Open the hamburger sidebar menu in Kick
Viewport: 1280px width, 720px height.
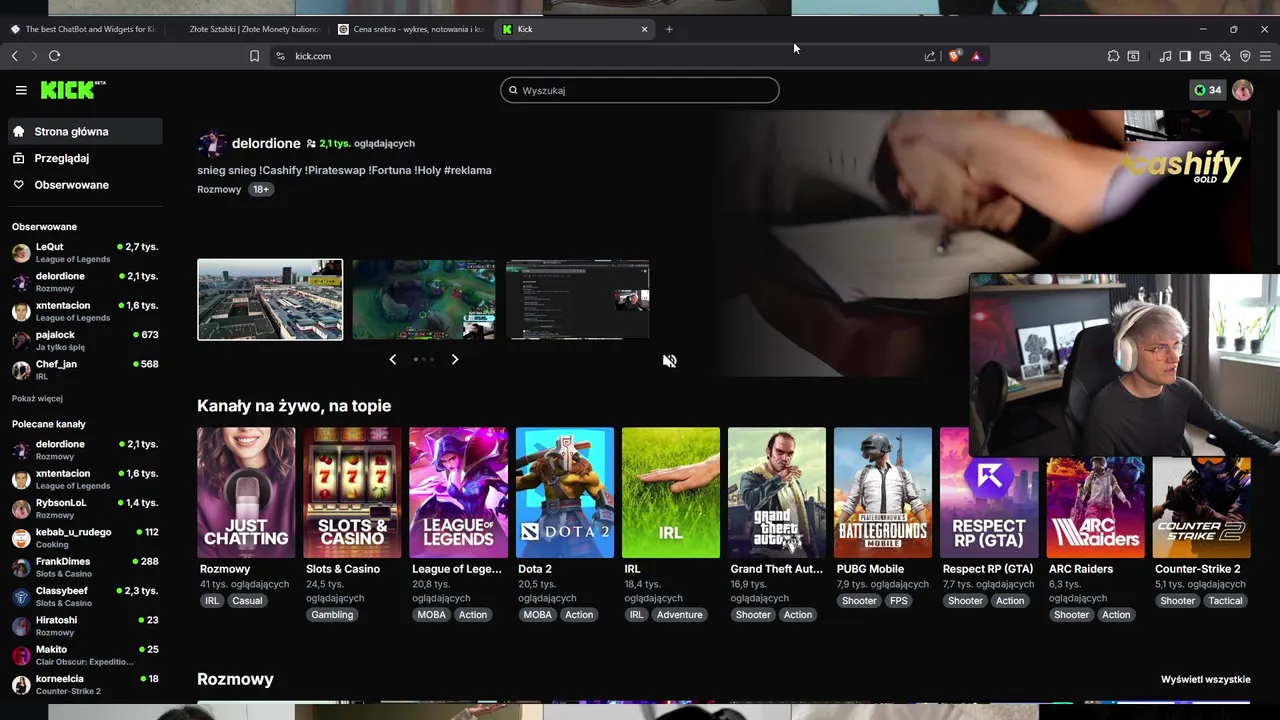click(21, 90)
